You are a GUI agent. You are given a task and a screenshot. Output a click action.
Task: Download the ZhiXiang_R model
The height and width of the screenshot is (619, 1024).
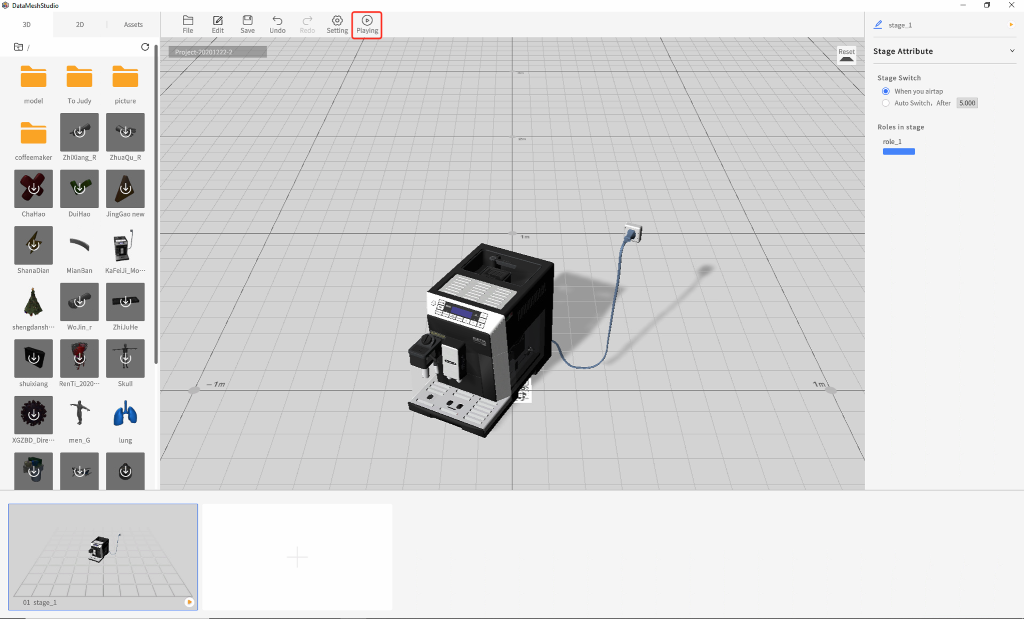(79, 133)
